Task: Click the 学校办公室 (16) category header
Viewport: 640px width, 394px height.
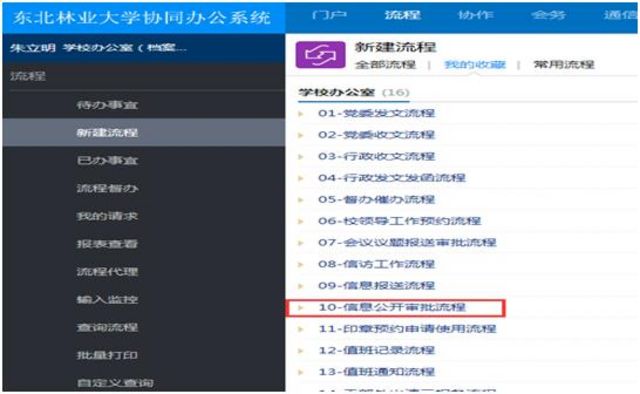Action: pos(354,93)
